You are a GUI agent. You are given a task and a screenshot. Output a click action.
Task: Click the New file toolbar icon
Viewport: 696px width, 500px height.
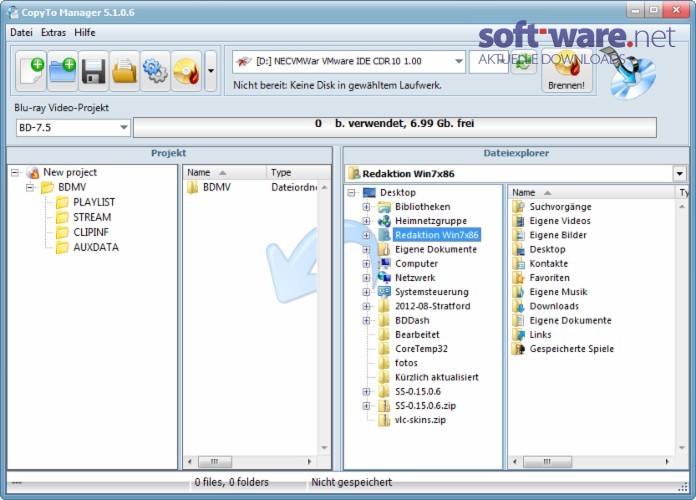pos(31,71)
